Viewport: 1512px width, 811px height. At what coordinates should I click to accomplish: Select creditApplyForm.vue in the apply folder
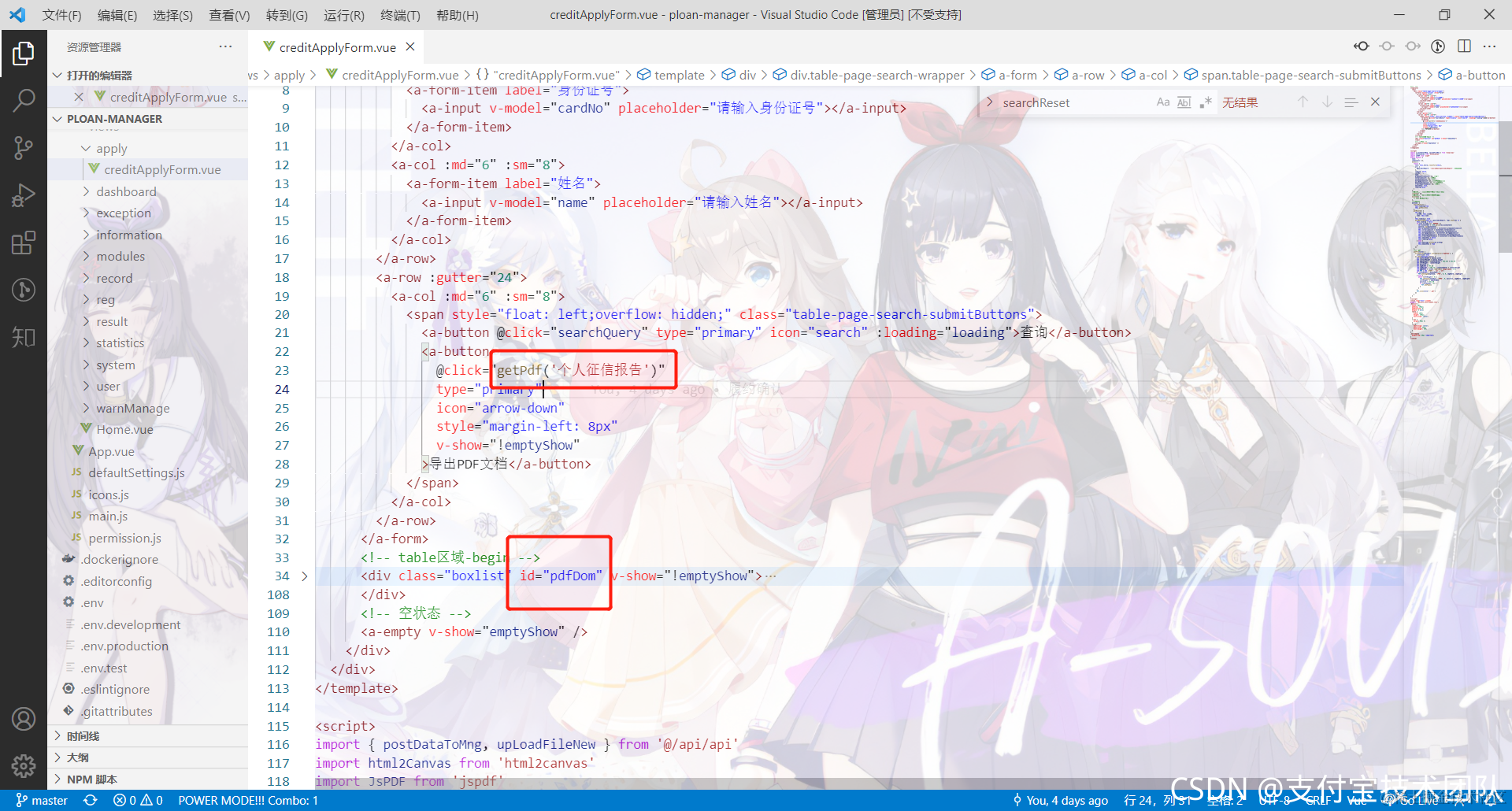150,169
